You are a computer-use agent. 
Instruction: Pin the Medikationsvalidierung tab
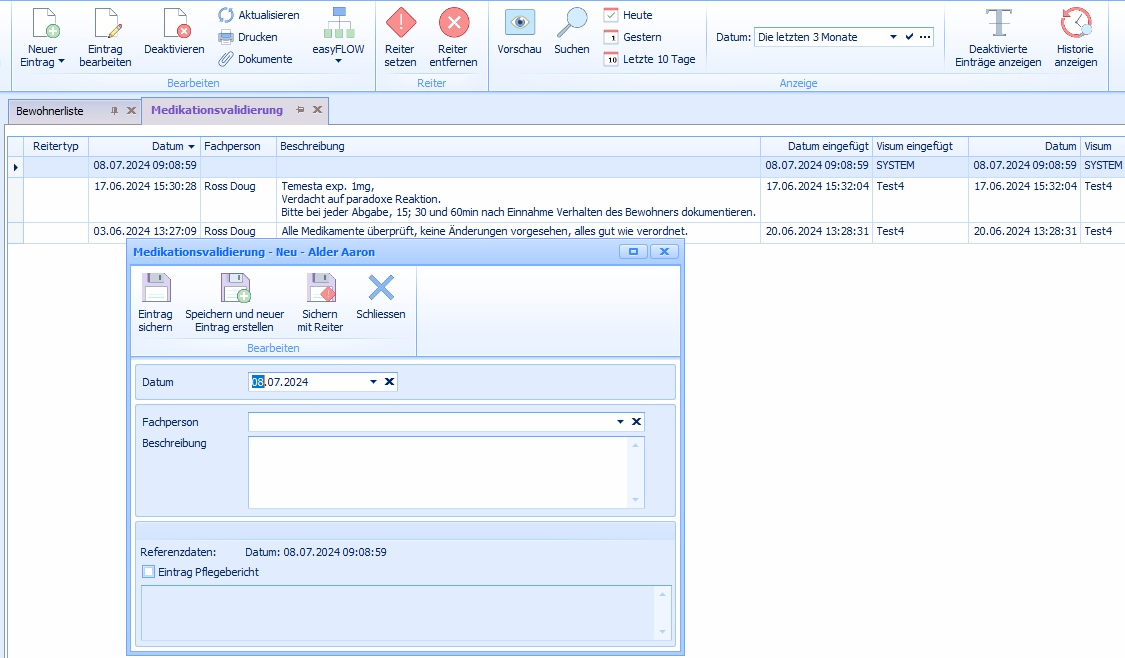(300, 110)
